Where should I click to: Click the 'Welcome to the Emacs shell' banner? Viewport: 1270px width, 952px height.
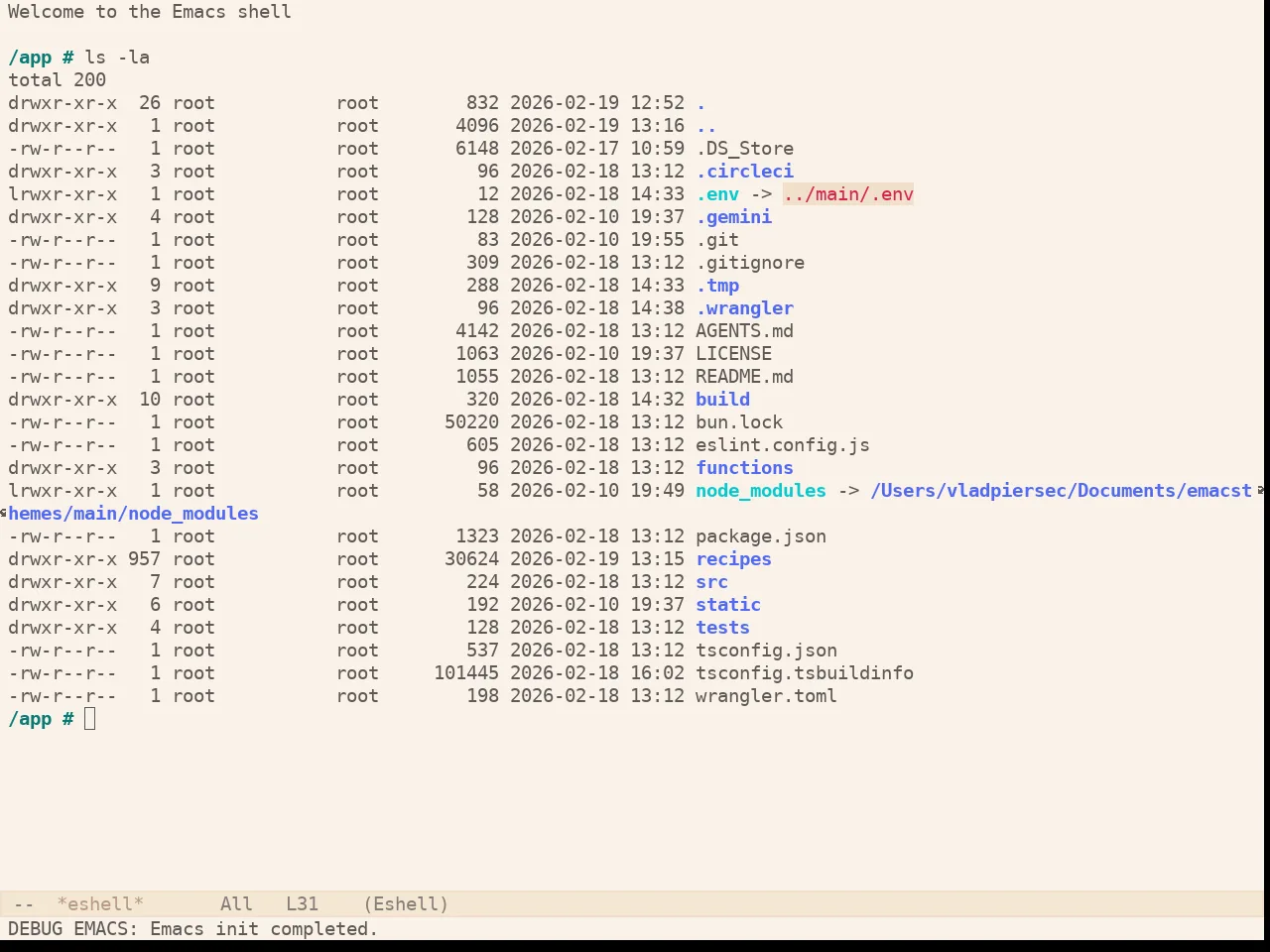pyautogui.click(x=150, y=12)
